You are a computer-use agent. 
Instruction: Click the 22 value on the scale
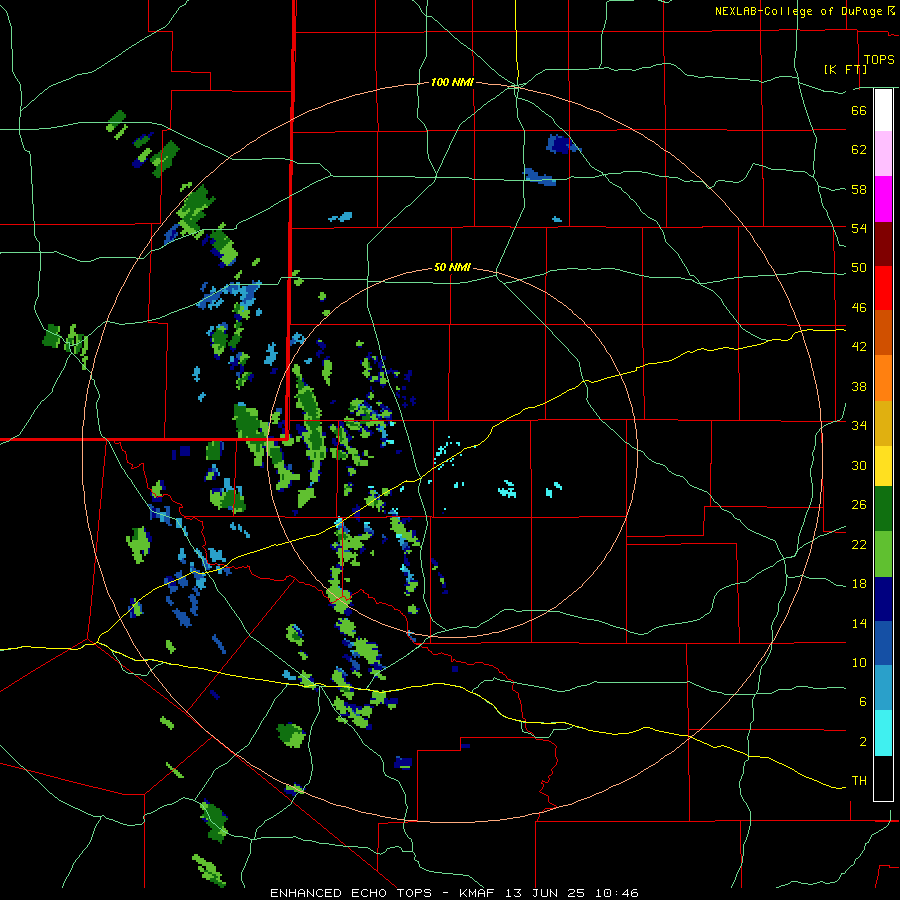click(859, 544)
